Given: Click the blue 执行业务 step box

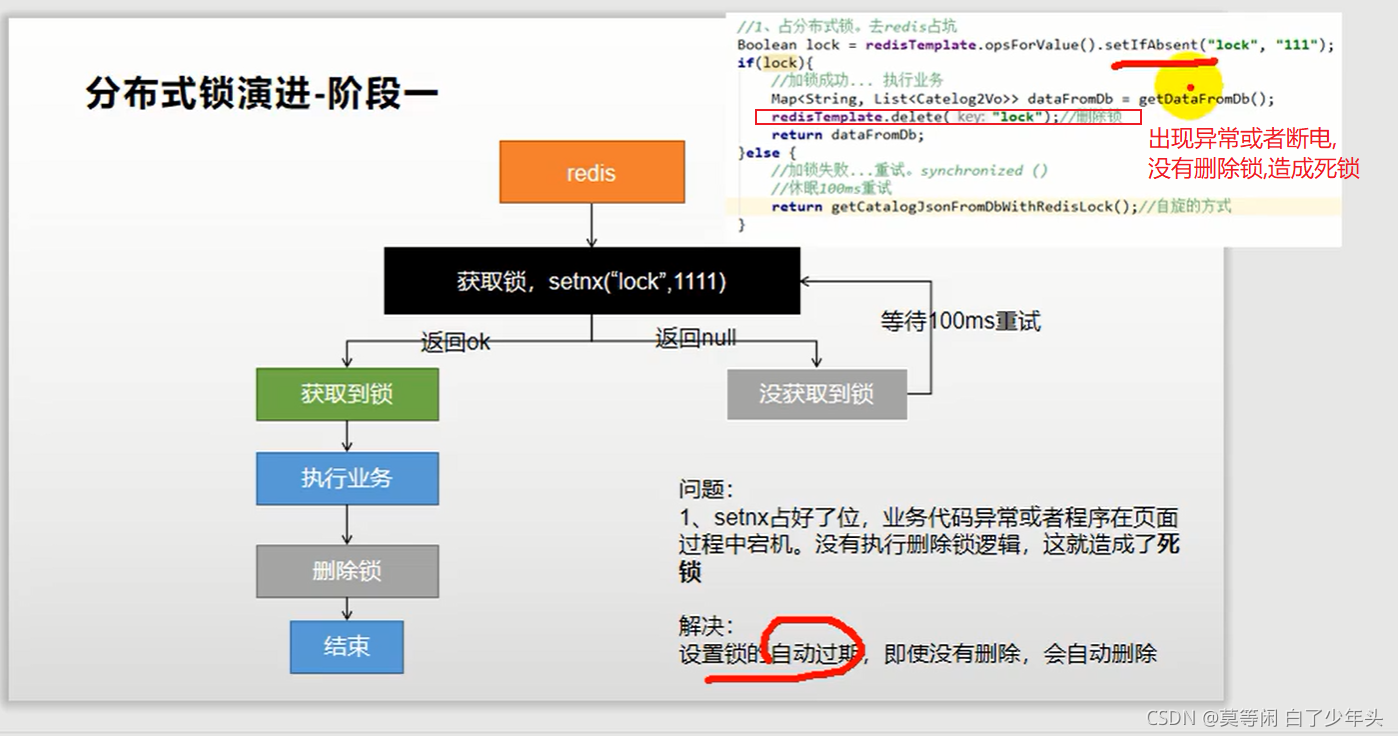Looking at the screenshot, I should (347, 479).
